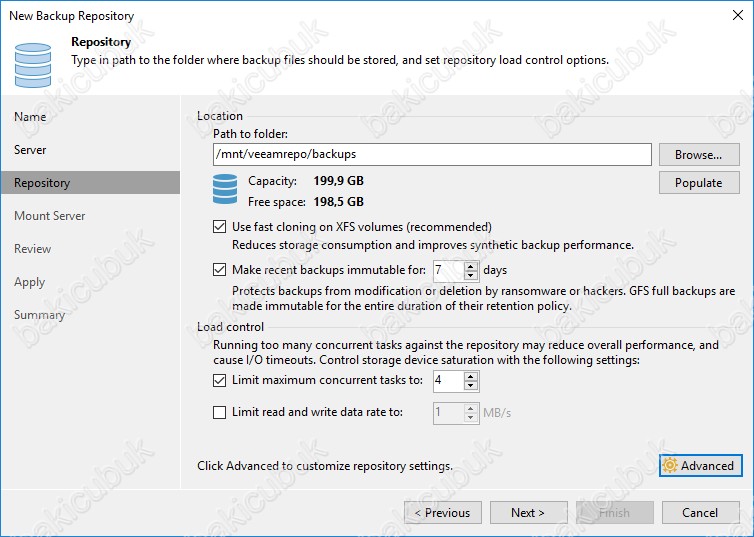Toggle Limit maximum concurrent tasks checkbox
The height and width of the screenshot is (537, 754).
[219, 380]
